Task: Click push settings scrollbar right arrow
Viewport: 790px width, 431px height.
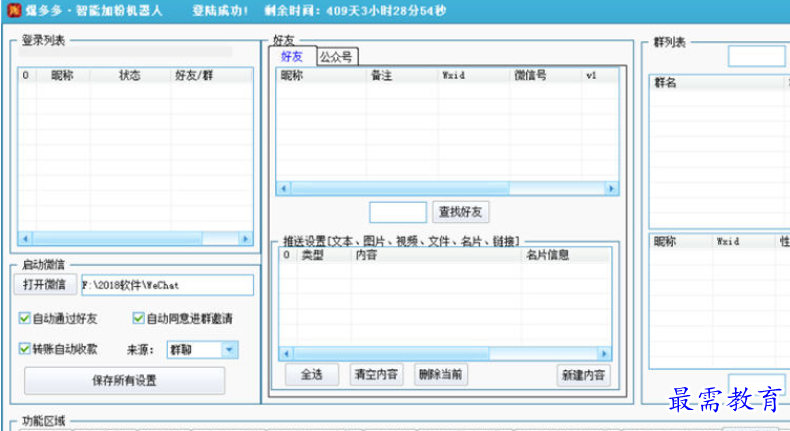Action: [x=604, y=353]
